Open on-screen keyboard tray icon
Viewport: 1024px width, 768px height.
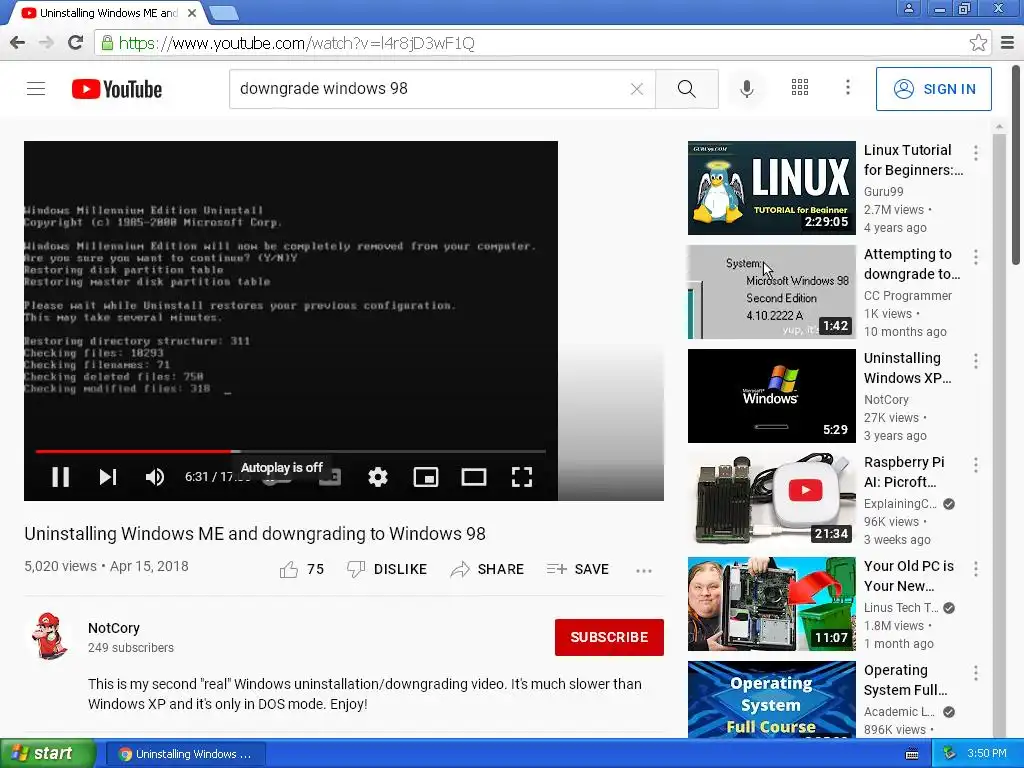tap(912, 754)
